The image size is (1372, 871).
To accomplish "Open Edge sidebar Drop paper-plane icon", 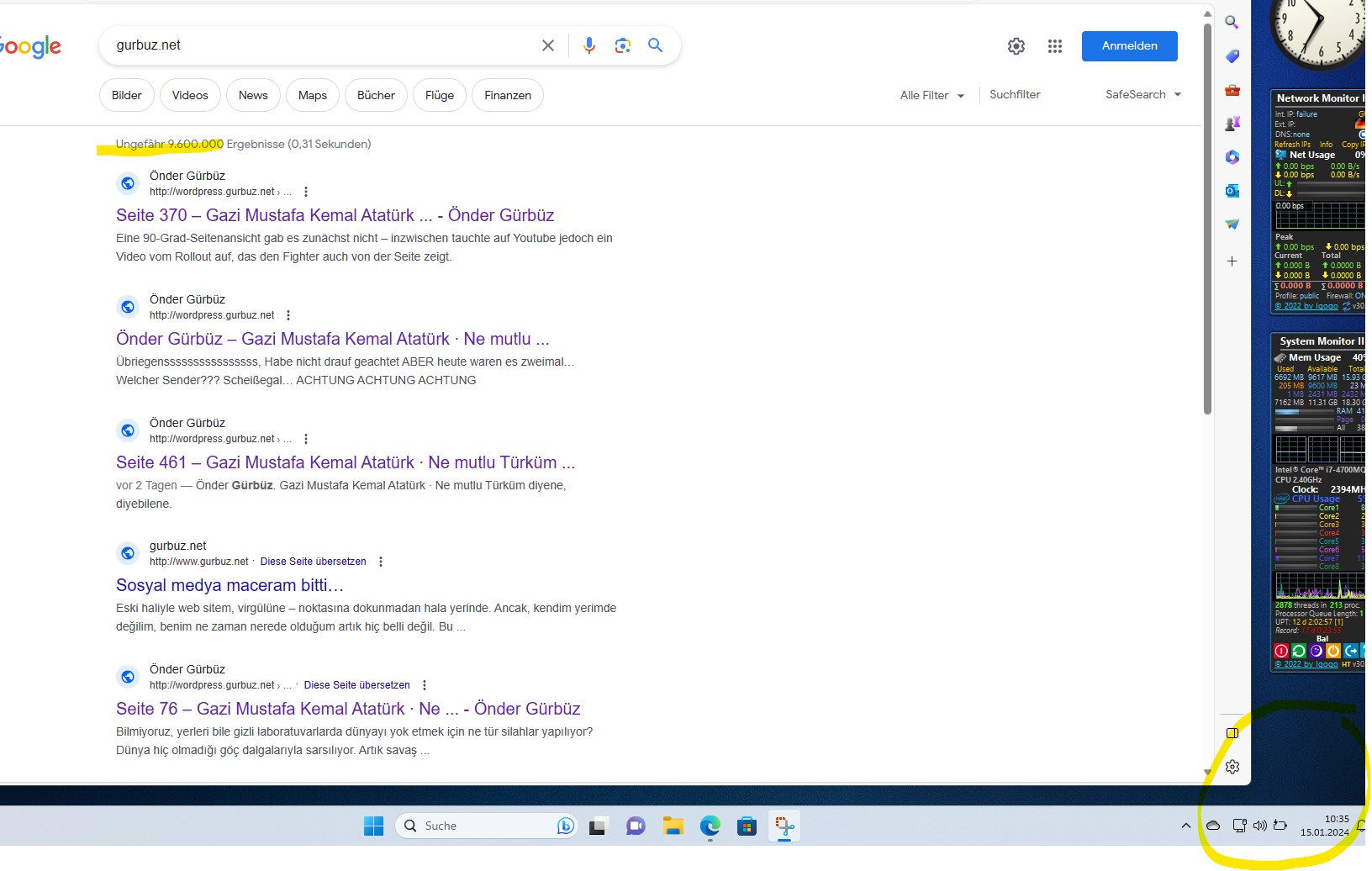I will 1232,224.
